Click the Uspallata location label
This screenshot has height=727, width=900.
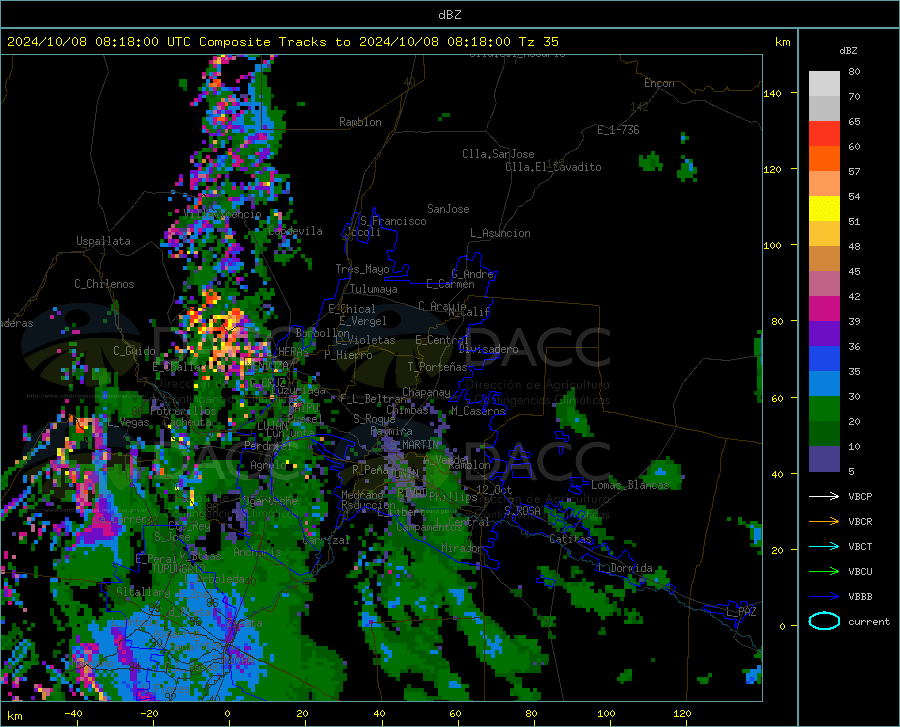103,241
